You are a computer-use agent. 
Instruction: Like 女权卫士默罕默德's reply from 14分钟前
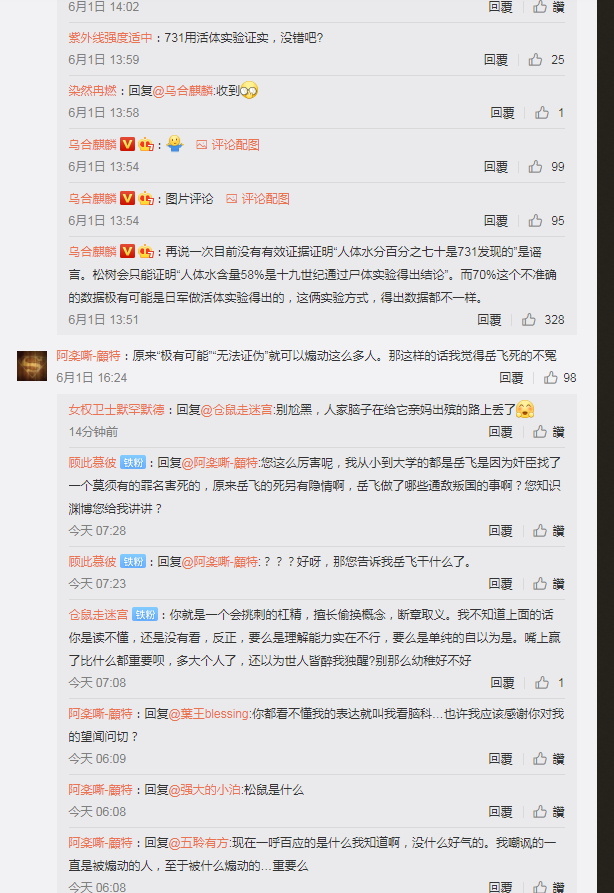point(539,432)
